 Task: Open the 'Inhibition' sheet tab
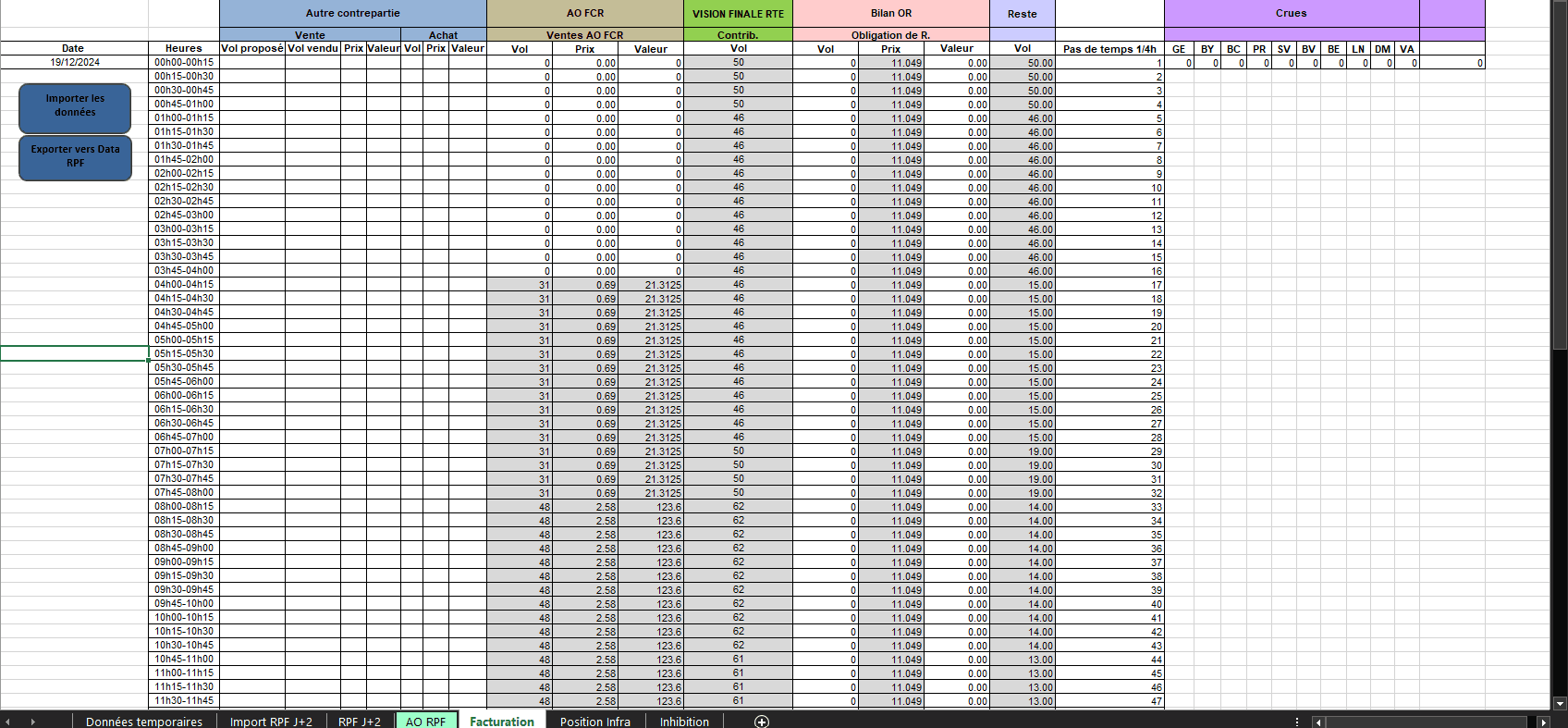click(684, 722)
